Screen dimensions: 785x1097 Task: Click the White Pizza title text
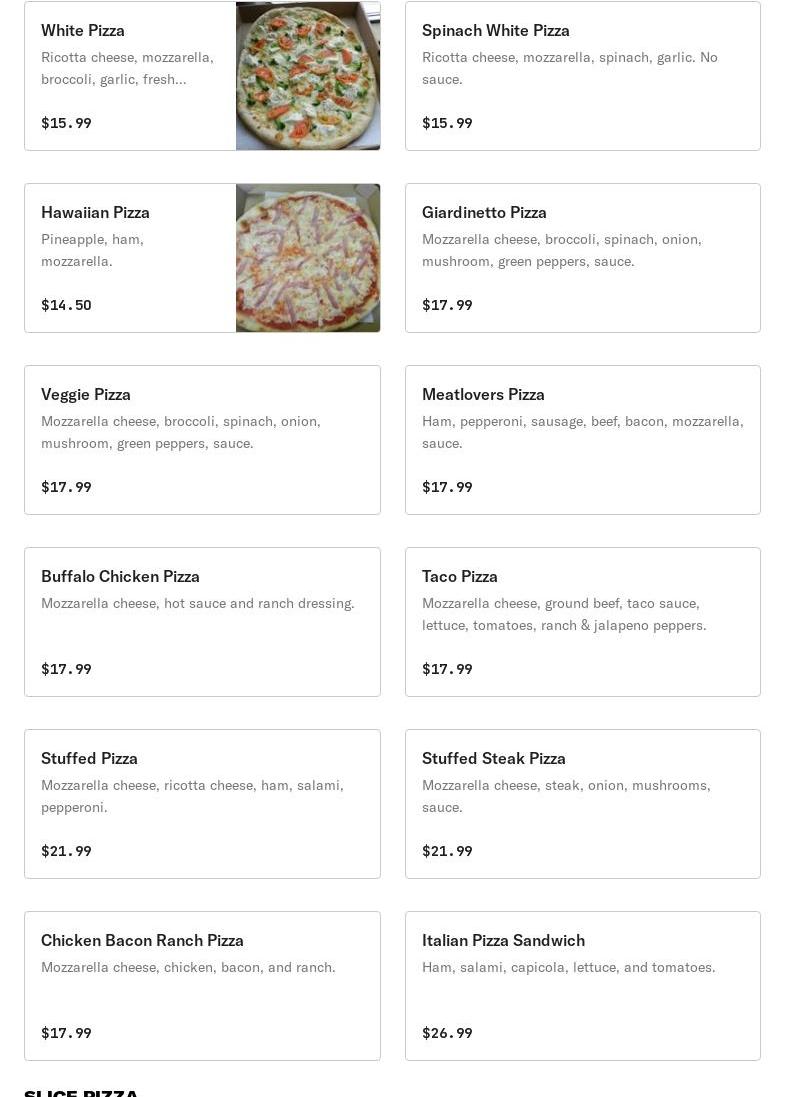83,30
